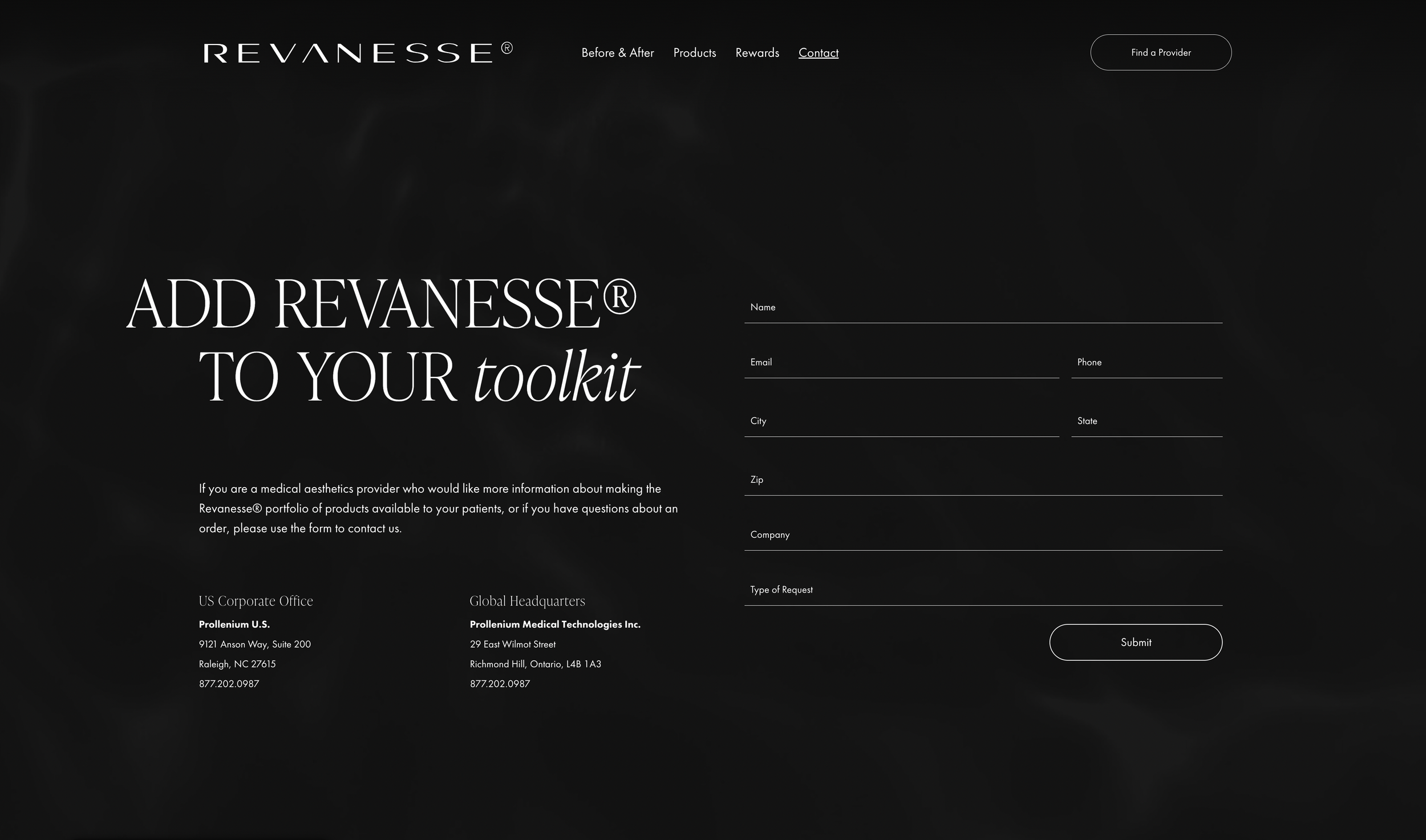Open the State field

click(x=1146, y=421)
